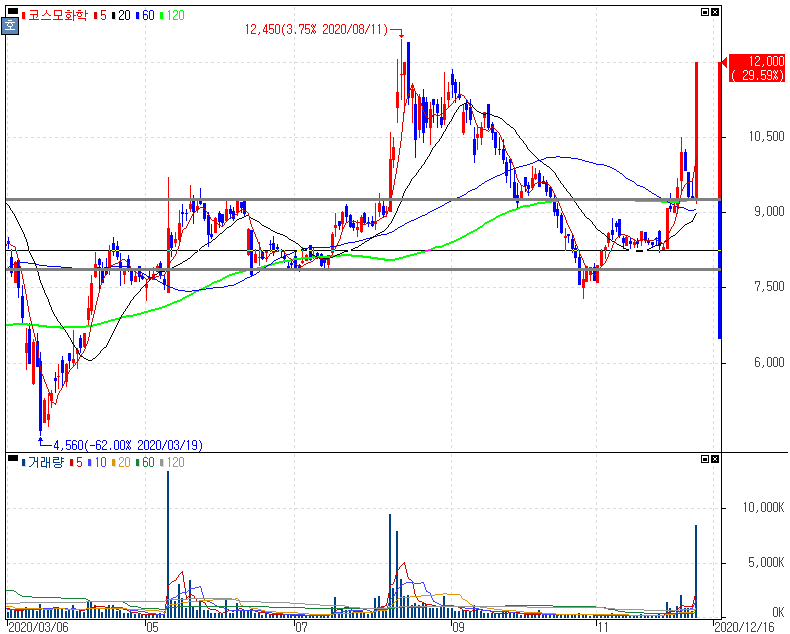Click the 6,000 price axis label
This screenshot has height=634, width=790.
tap(769, 362)
